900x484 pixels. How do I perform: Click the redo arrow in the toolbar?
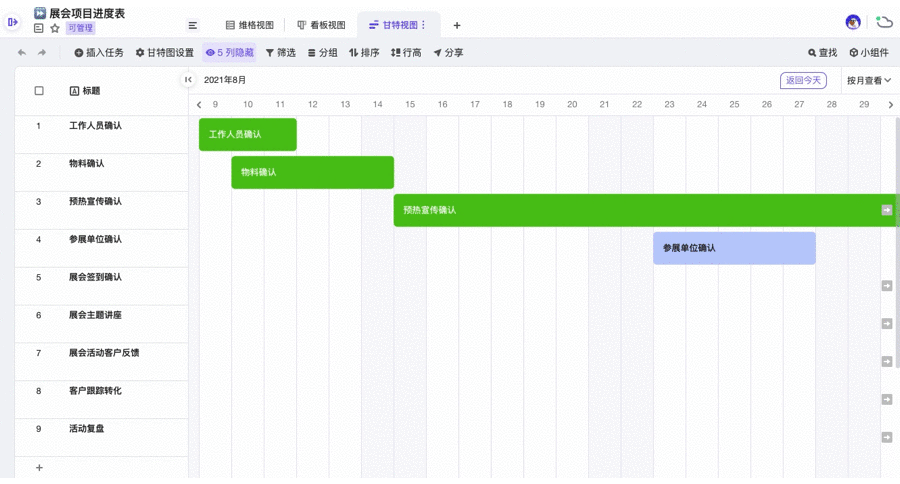[42, 53]
